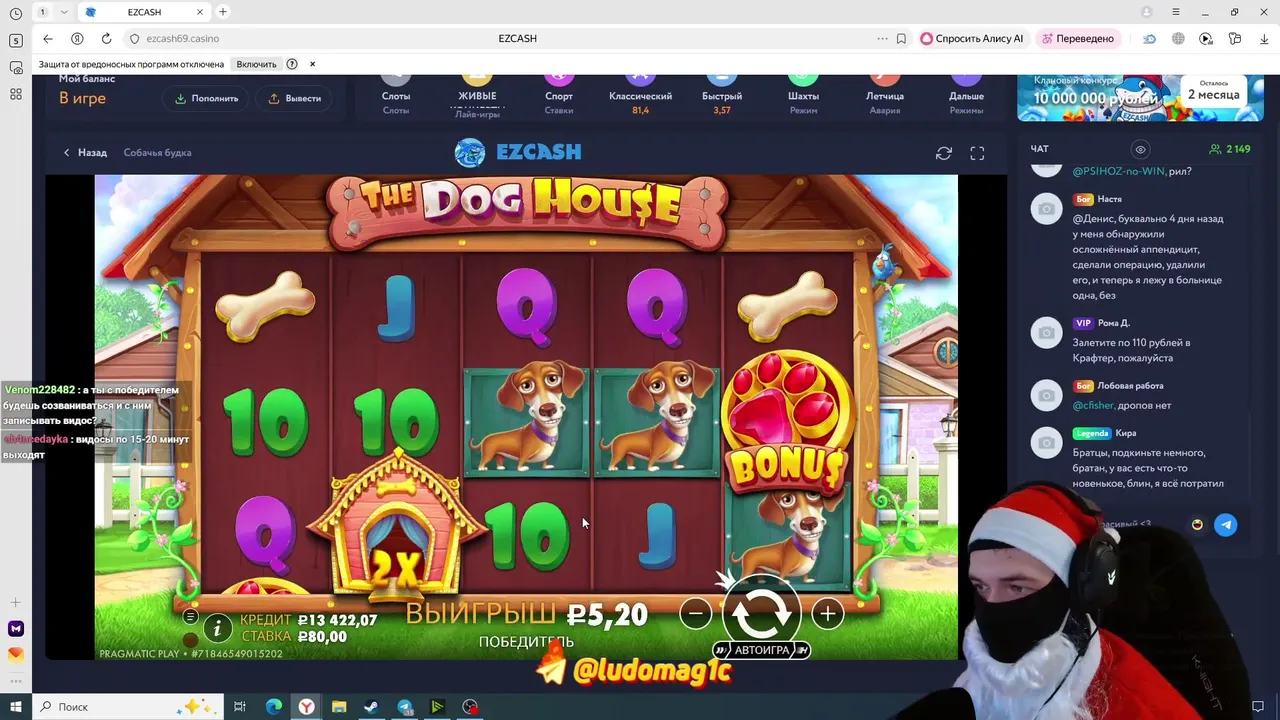Open Yandex home button
This screenshot has width=1280, height=720.
tap(77, 38)
